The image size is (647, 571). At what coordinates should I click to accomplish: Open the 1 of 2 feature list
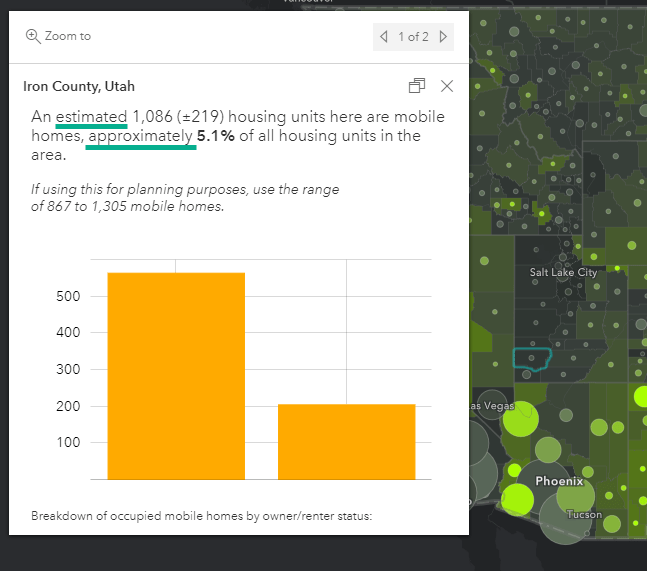(x=413, y=37)
